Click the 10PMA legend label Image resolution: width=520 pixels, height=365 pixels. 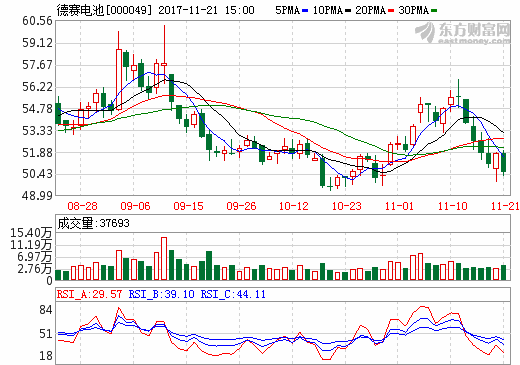tap(328, 10)
